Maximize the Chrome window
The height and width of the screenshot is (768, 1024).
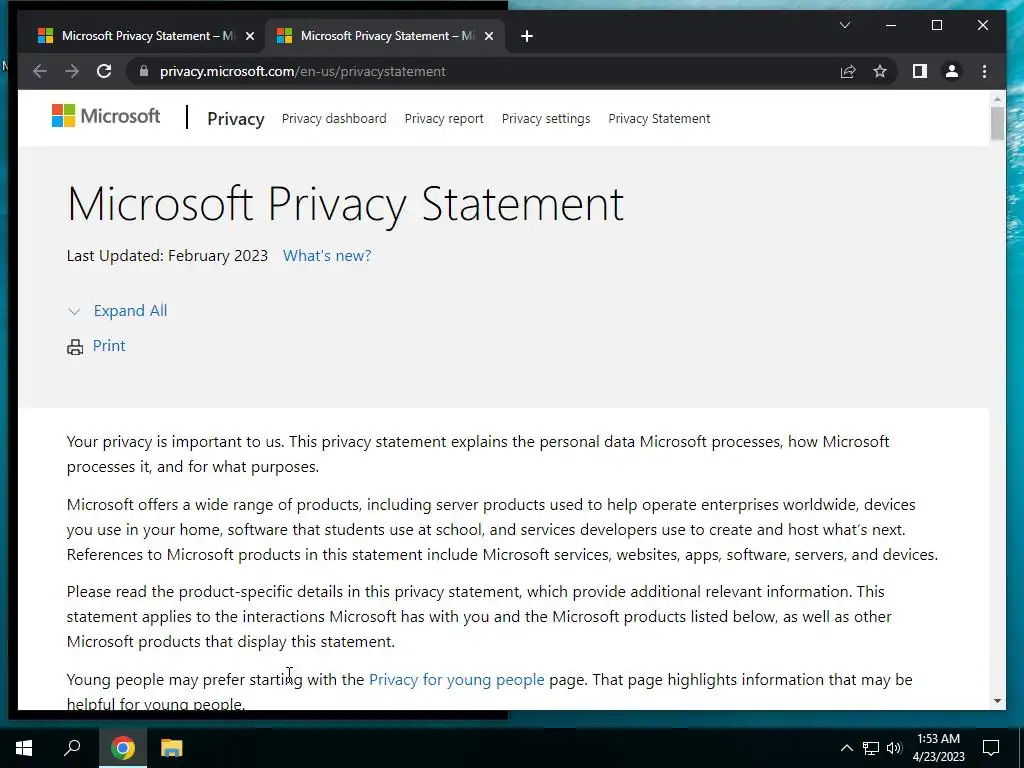click(x=936, y=25)
